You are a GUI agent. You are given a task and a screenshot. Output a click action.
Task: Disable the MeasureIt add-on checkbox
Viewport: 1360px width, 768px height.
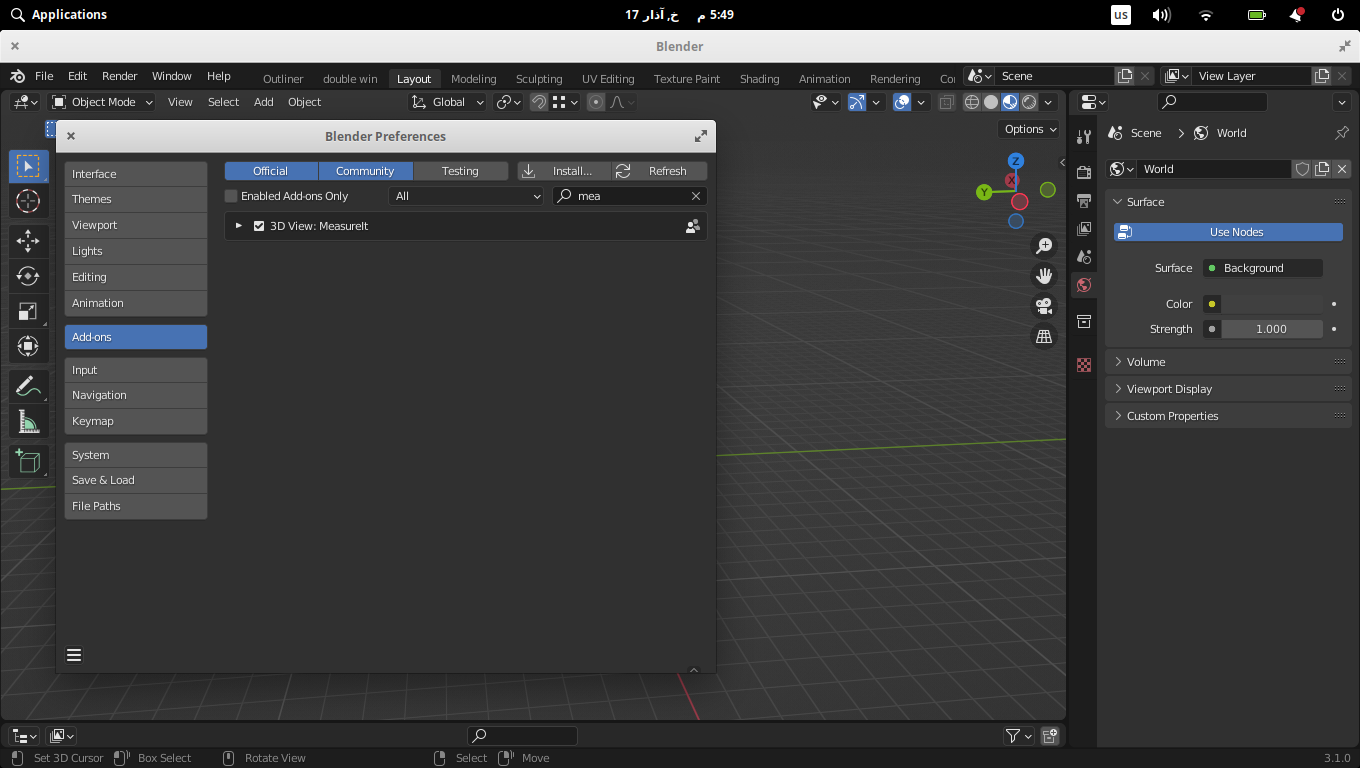259,226
